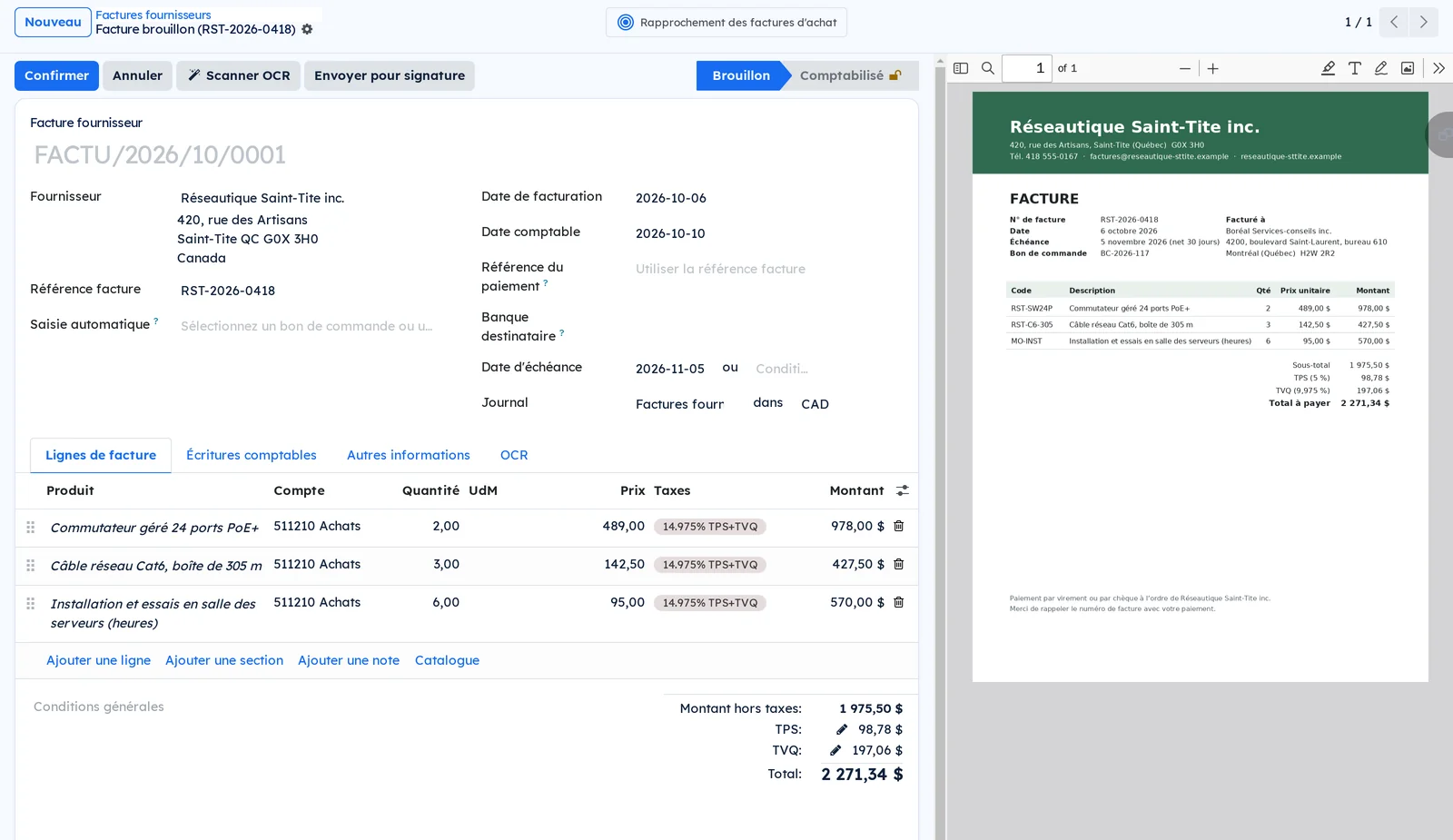
Task: Open the gear settings menu beside the title
Action: coord(307,29)
